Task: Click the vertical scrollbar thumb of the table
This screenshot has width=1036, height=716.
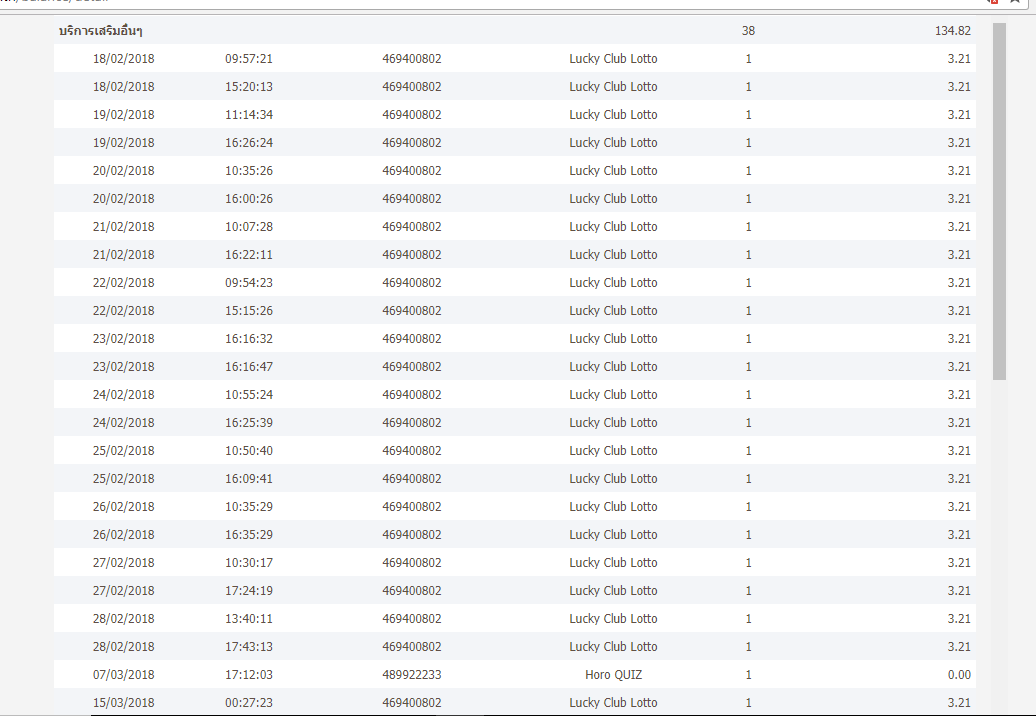Action: click(x=999, y=201)
